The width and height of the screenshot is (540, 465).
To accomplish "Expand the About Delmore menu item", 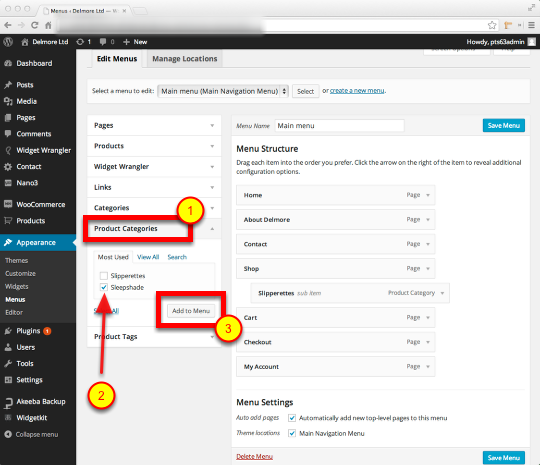I will (x=428, y=219).
